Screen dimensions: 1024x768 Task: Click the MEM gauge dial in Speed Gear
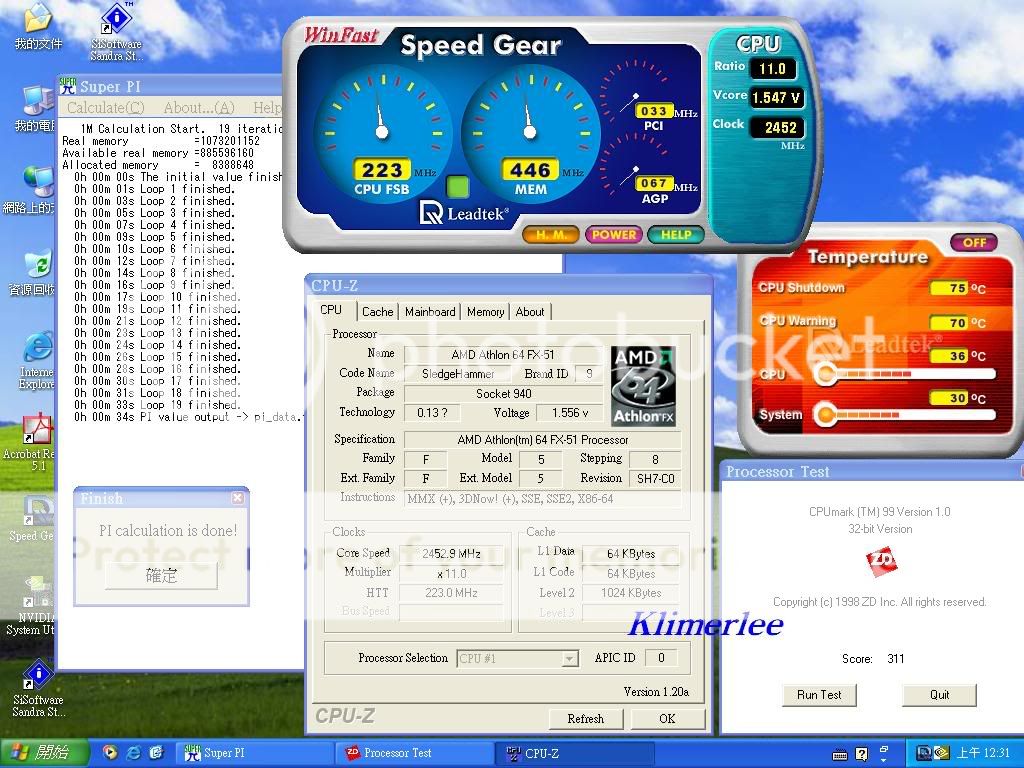click(530, 133)
